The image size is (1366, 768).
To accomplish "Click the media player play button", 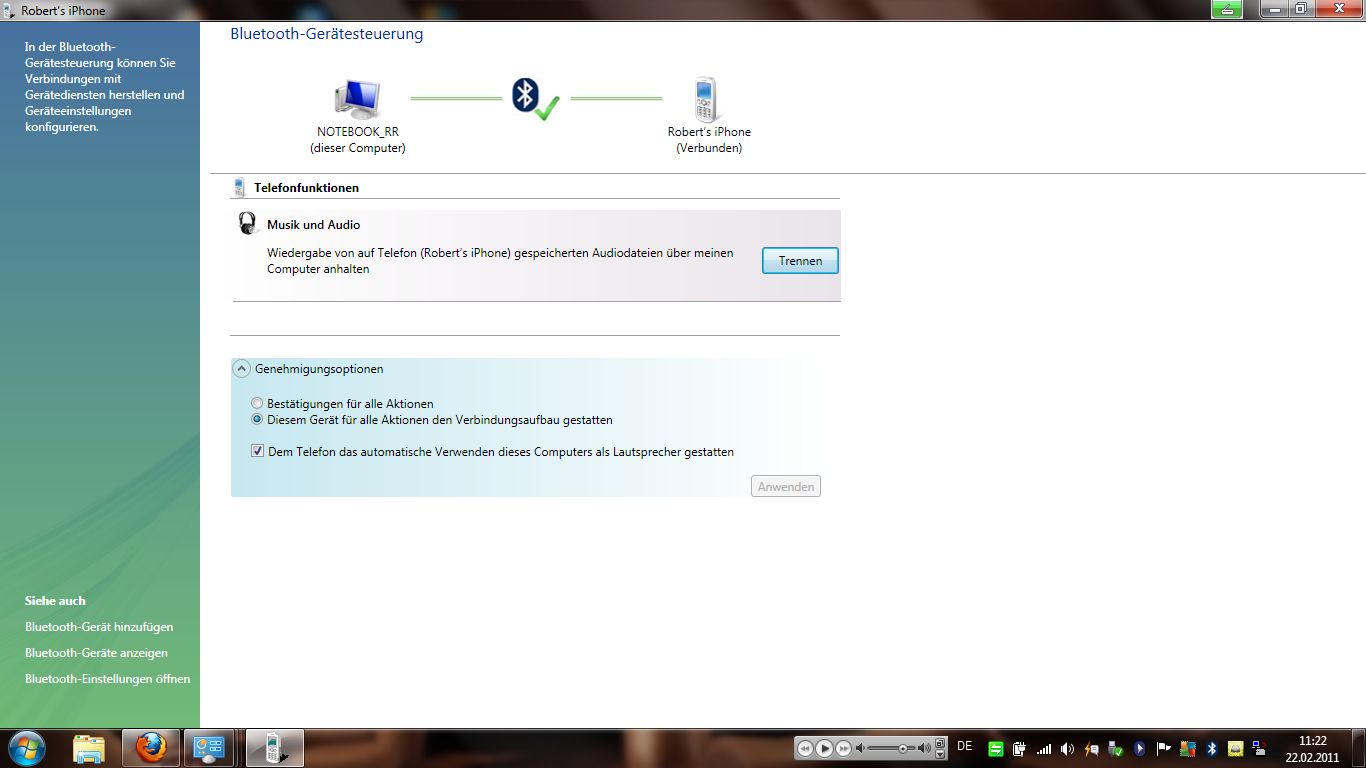I will point(824,748).
